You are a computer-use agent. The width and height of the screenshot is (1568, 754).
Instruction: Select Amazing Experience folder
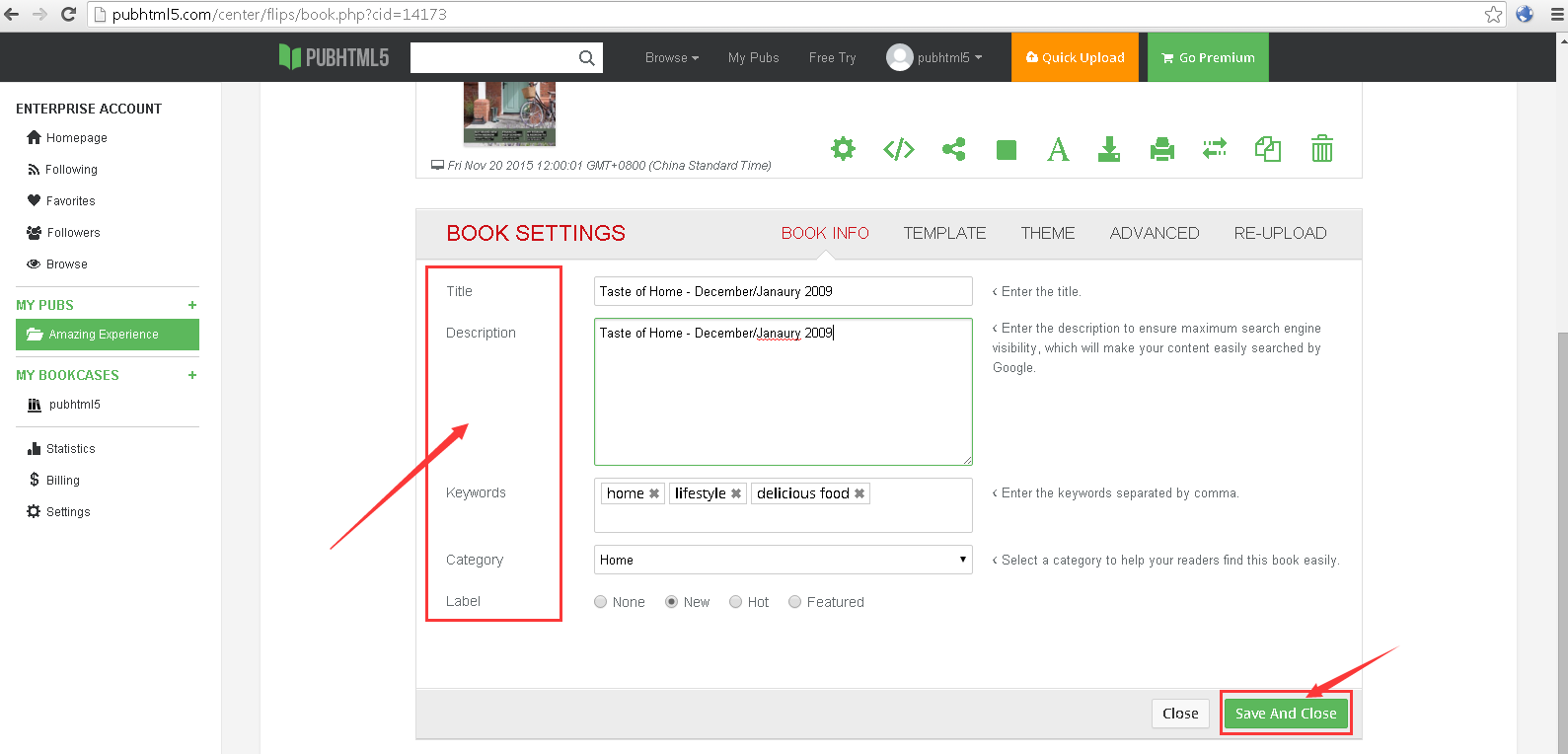point(108,335)
